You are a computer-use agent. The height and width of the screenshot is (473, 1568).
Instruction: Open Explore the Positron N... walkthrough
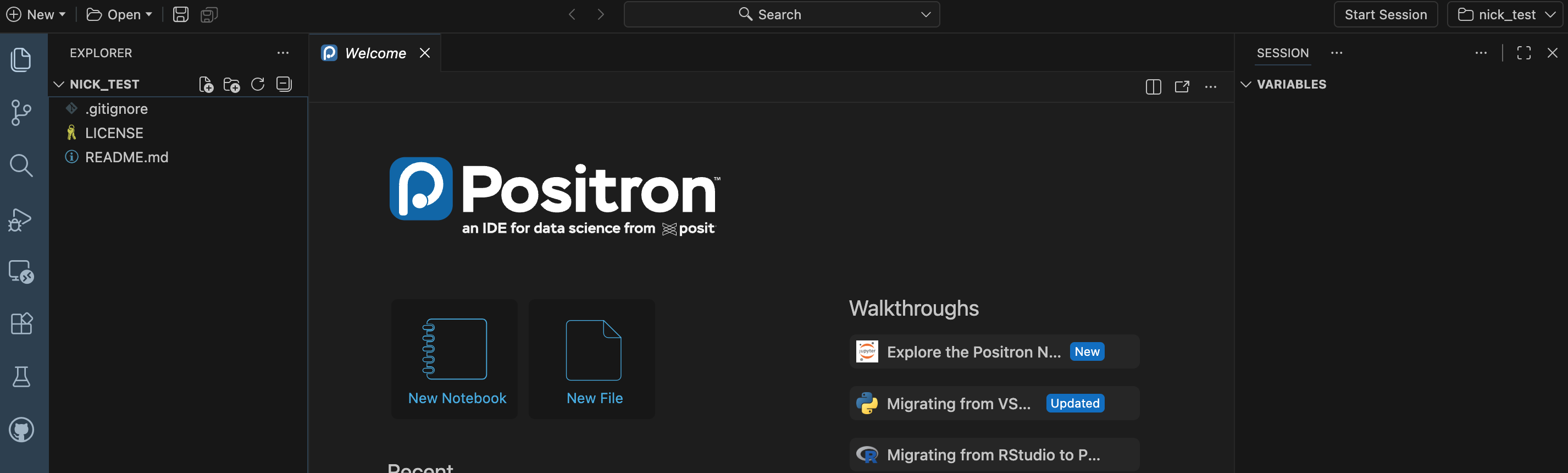click(994, 352)
